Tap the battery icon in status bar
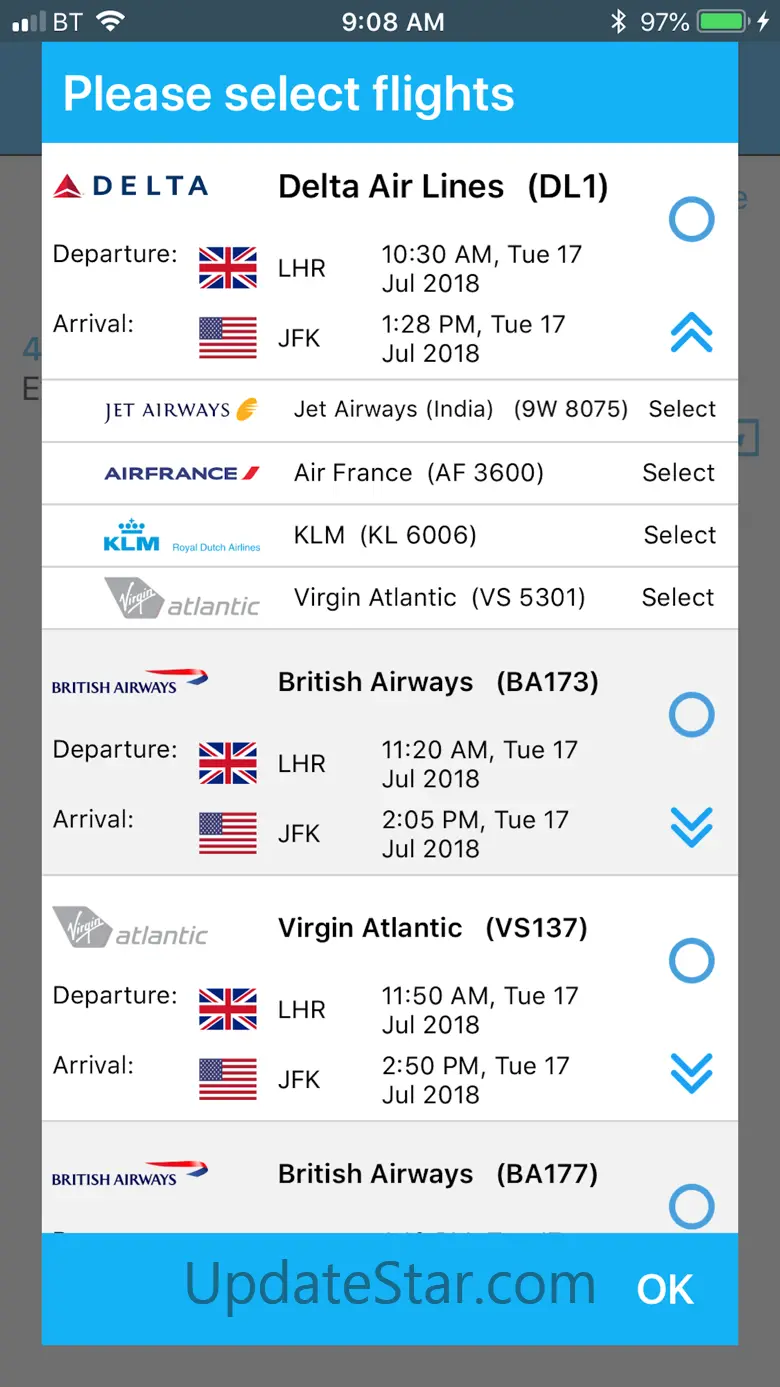Image resolution: width=780 pixels, height=1387 pixels. click(x=722, y=22)
